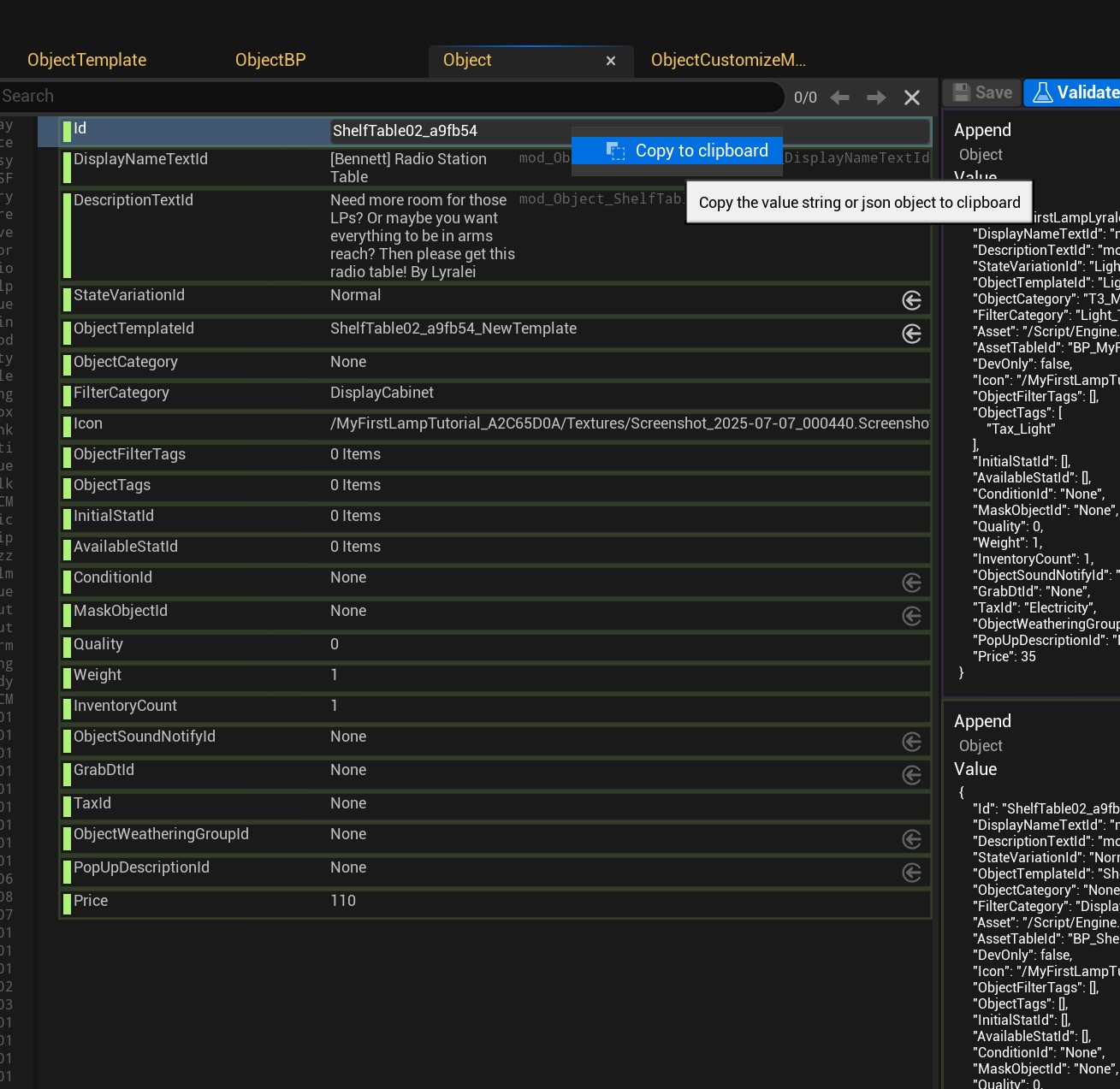Select the DisplayNameTextId row label
Screen dimensions: 1120x1089
click(140, 159)
